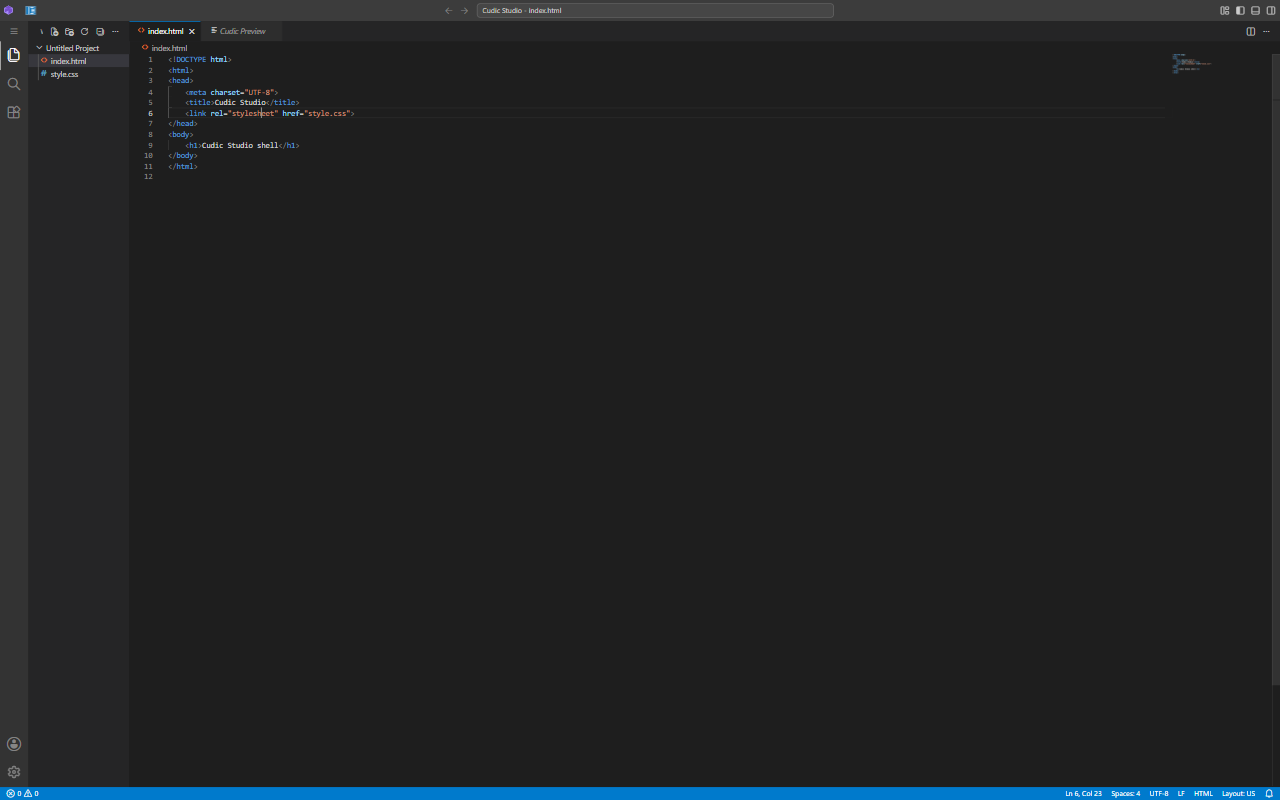Switch to the index.html editor tab
This screenshot has width=1280, height=800.
click(165, 31)
